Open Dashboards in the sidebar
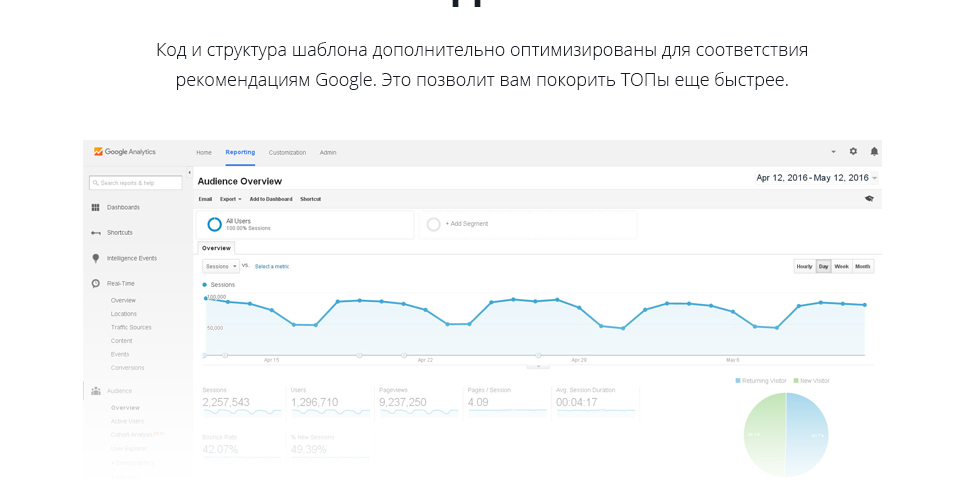 123,208
